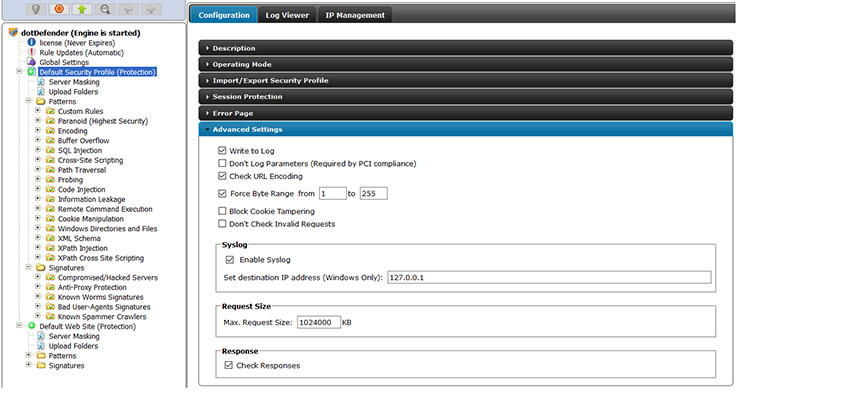Select Cookie Manipulation in the tree
This screenshot has height=409, width=850.
(x=91, y=219)
